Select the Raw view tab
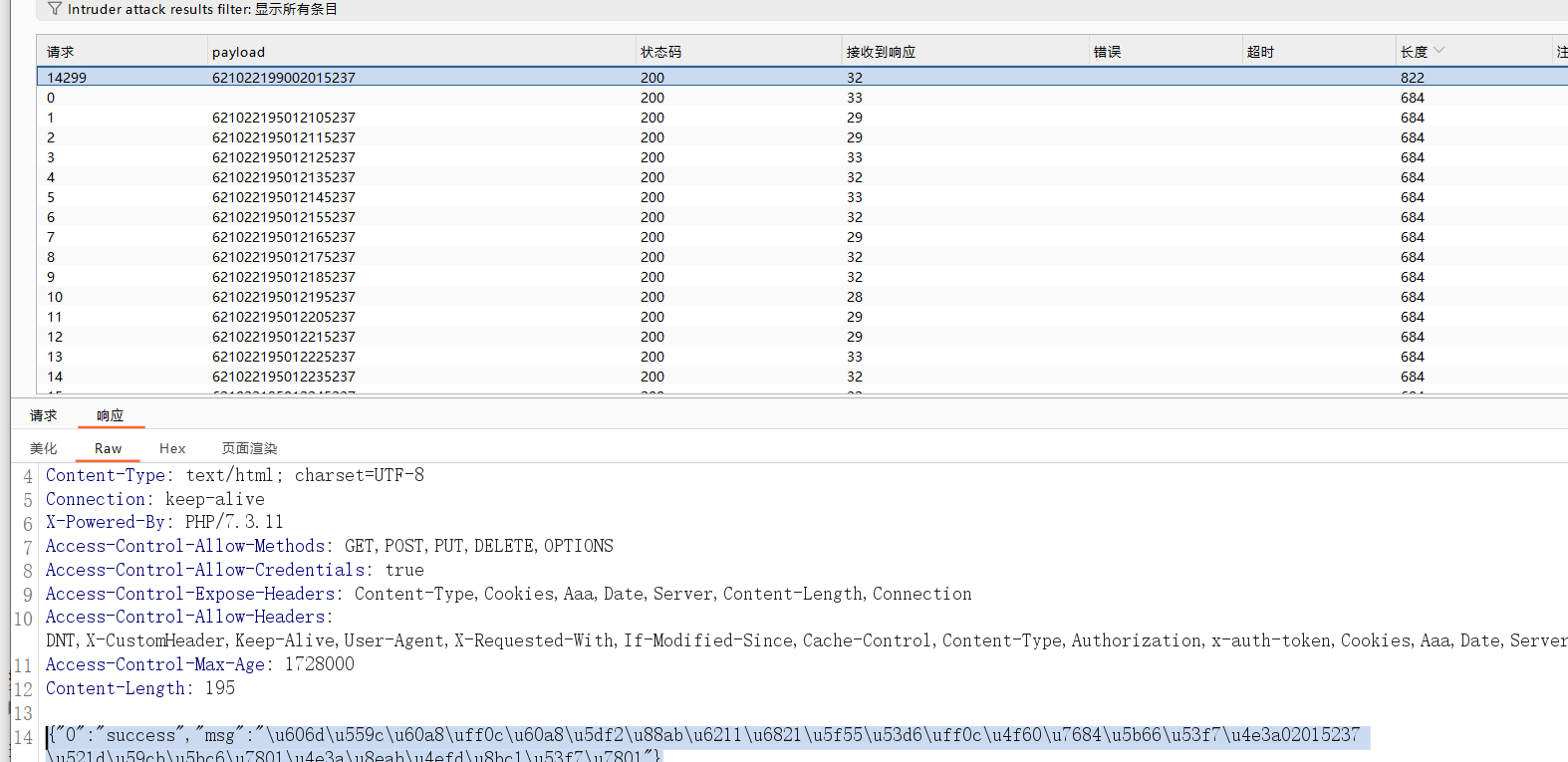 pyautogui.click(x=108, y=448)
